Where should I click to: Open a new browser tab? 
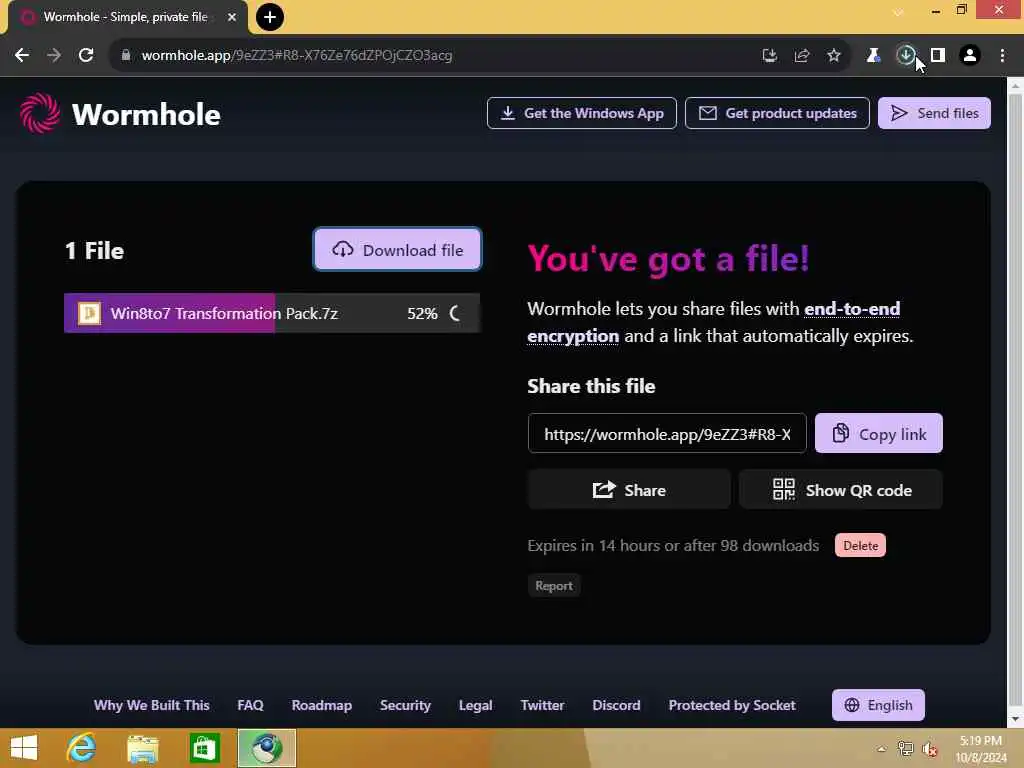270,17
